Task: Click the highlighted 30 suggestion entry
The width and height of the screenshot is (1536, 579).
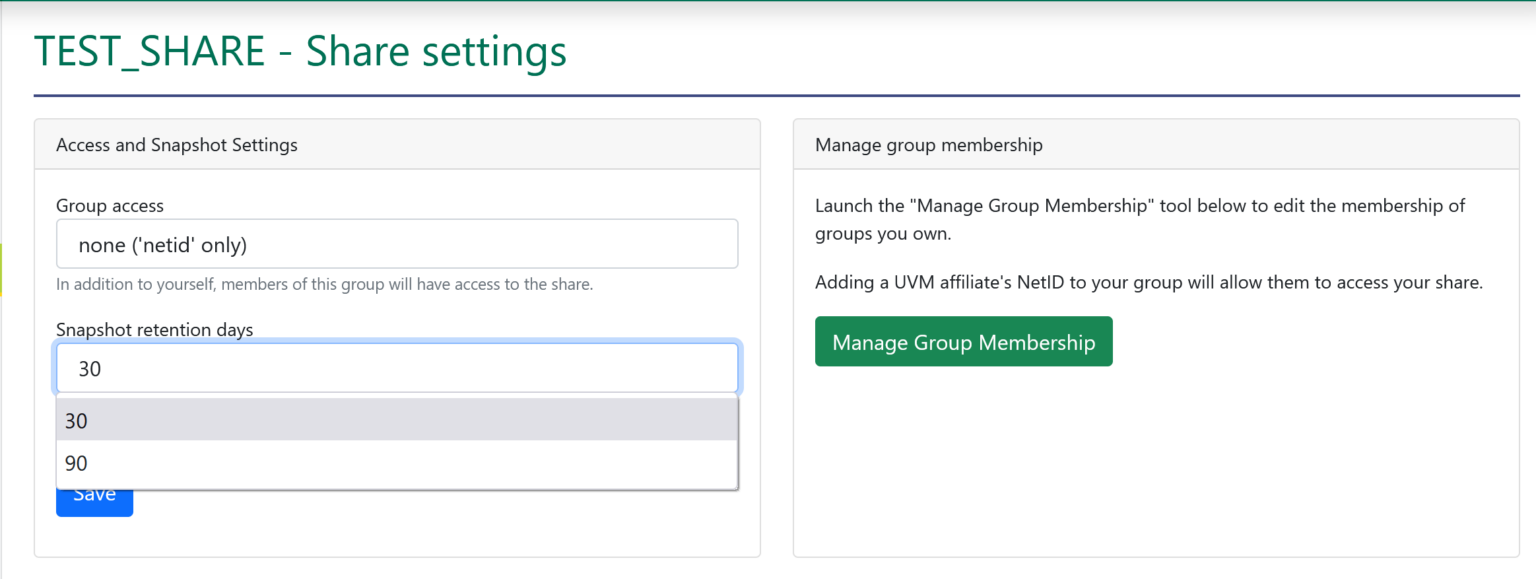Action: (396, 420)
